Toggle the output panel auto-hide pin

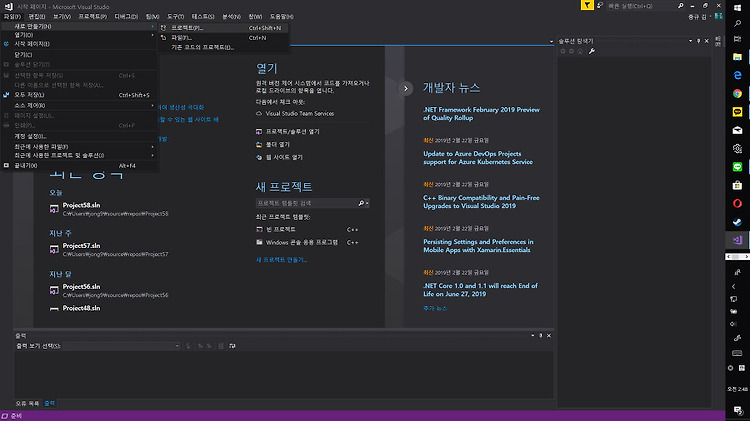tap(540, 335)
